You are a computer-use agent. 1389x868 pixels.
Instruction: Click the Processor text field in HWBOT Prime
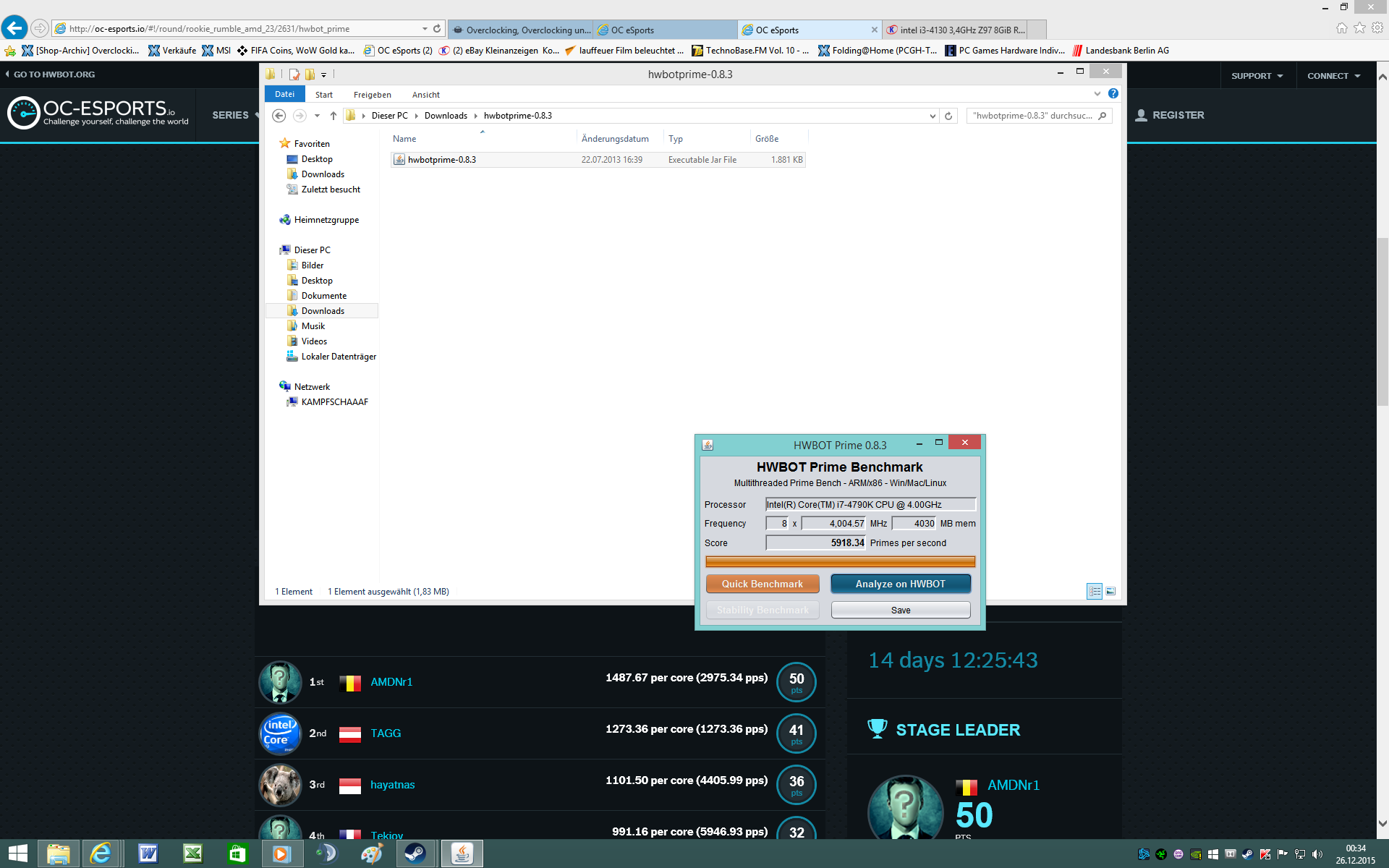[x=870, y=504]
